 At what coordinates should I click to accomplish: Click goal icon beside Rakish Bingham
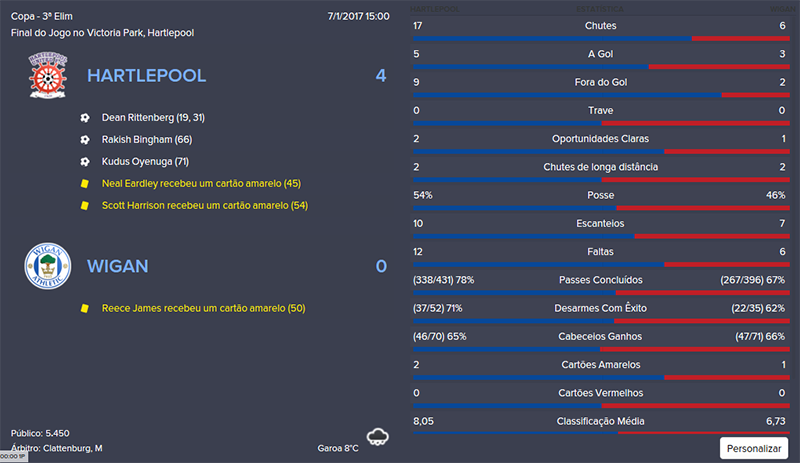(85, 139)
